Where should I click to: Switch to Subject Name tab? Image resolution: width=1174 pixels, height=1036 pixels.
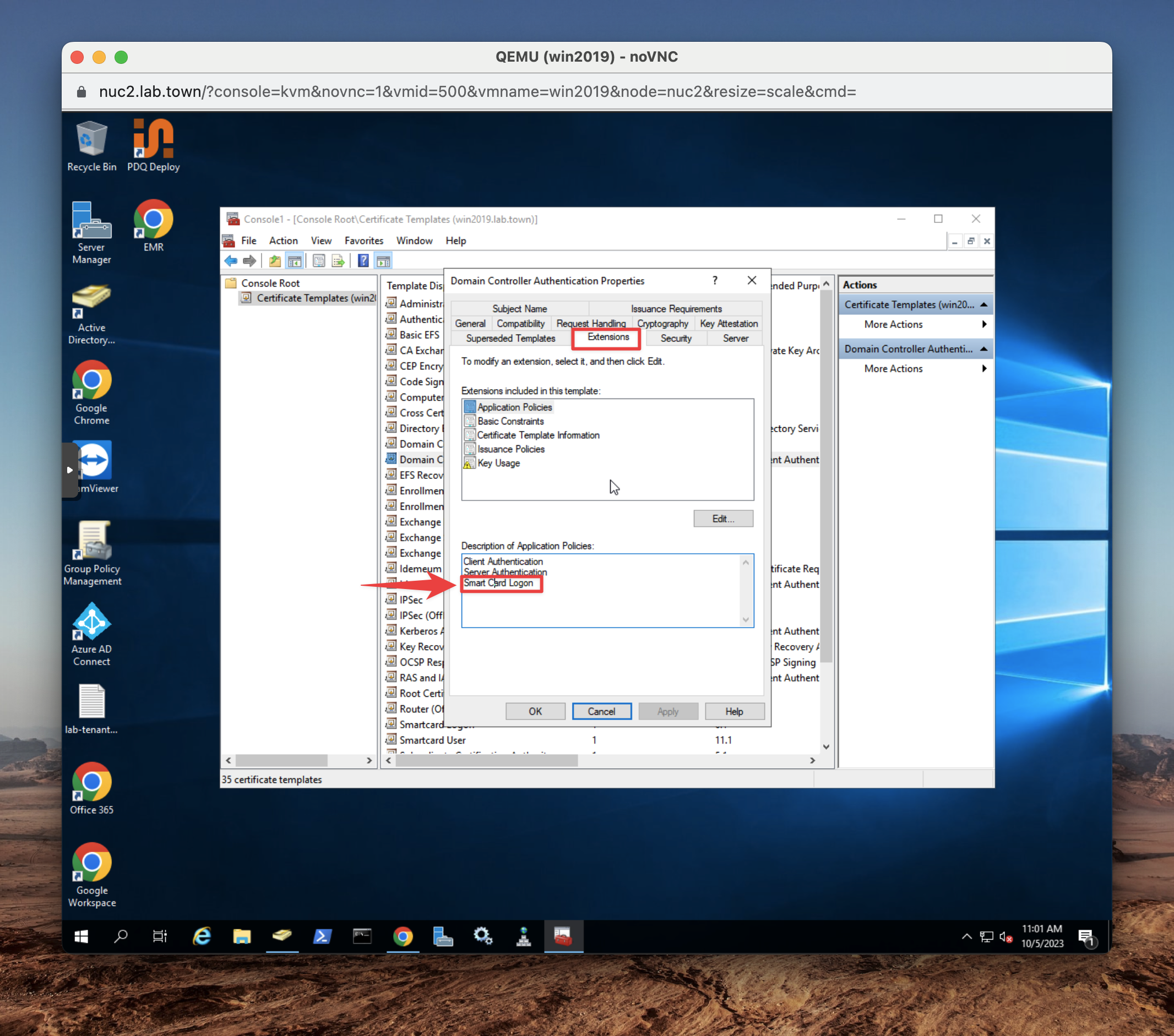pyautogui.click(x=519, y=308)
